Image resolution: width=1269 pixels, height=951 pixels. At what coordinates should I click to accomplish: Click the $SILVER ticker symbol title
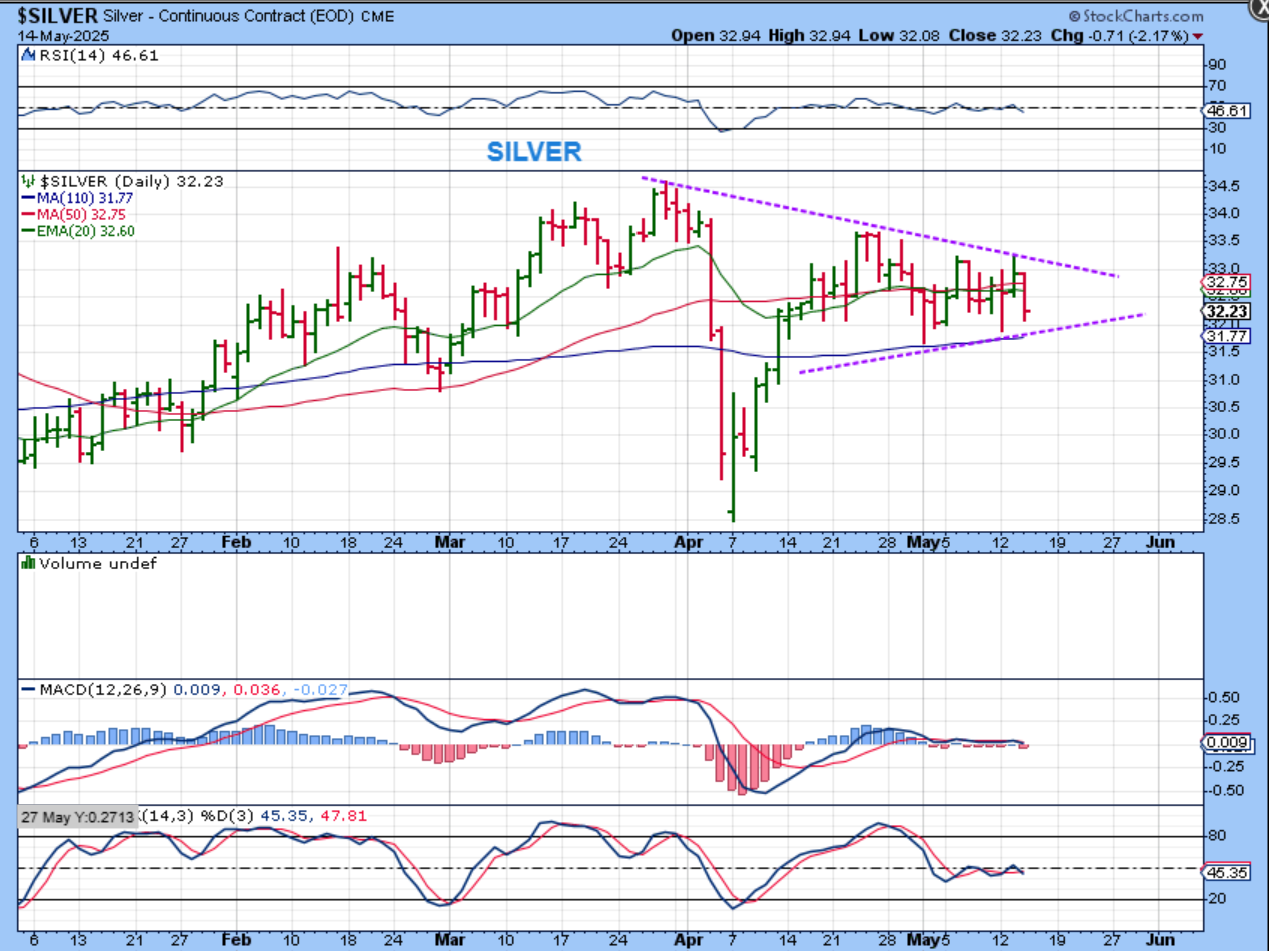coord(56,16)
